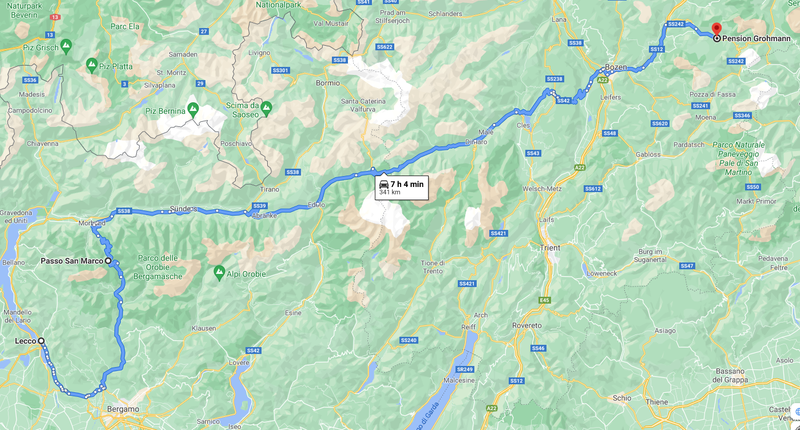Open the 7 h 4 min route info box
This screenshot has height=430, width=800.
[402, 188]
